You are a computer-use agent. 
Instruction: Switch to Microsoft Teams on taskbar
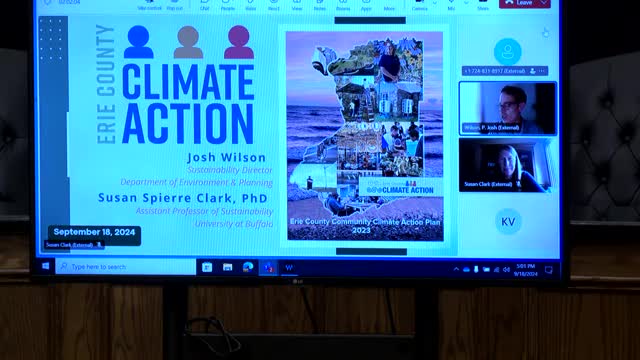(269, 267)
